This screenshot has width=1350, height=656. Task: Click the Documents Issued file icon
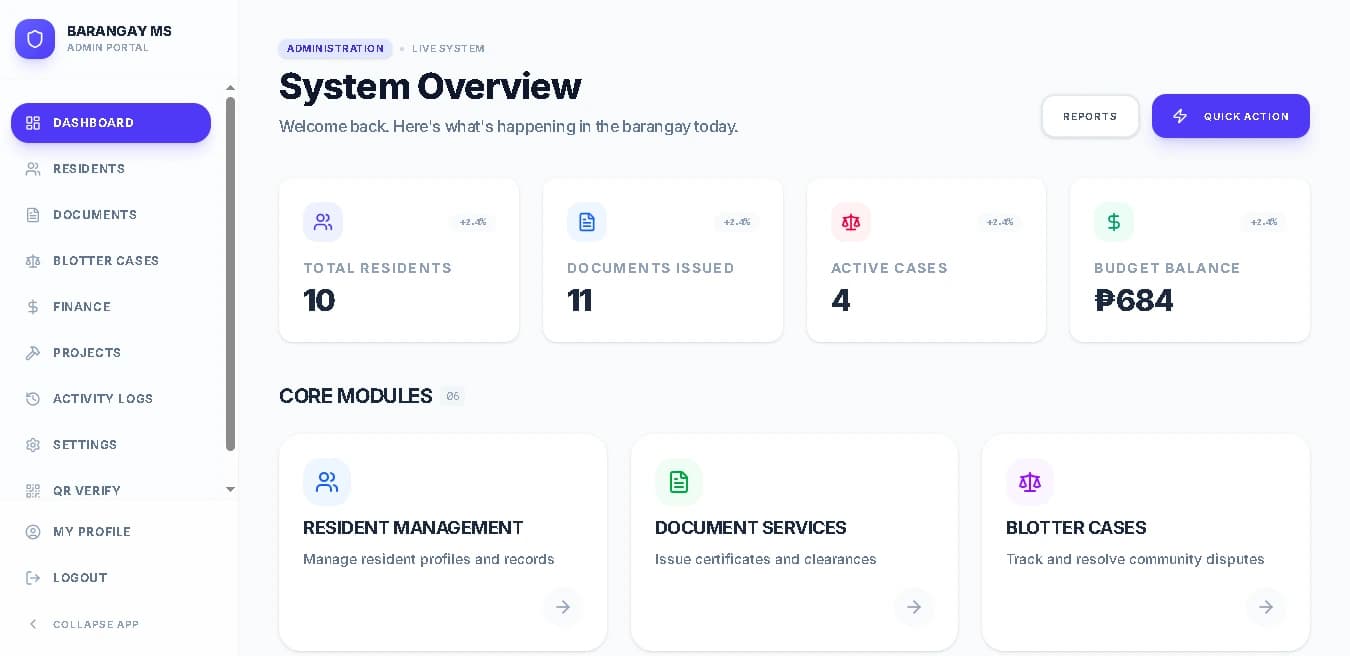click(x=587, y=222)
